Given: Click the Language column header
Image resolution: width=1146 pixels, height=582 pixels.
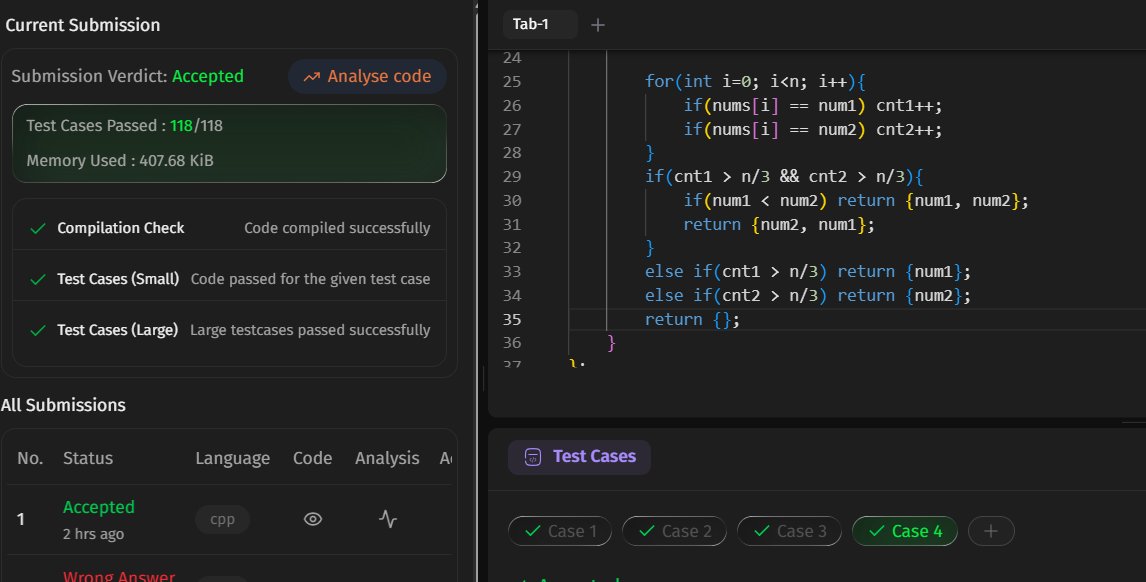Looking at the screenshot, I should [232, 458].
